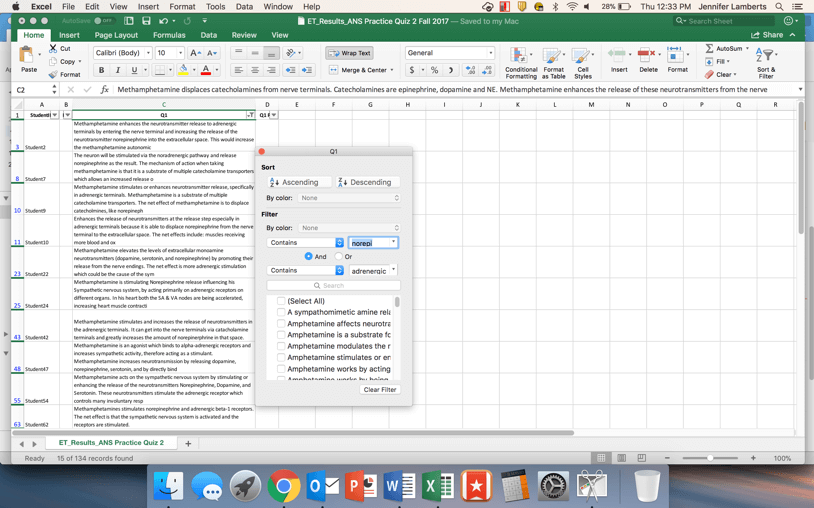
Task: Open the Insert ribbon tab
Action: (69, 35)
